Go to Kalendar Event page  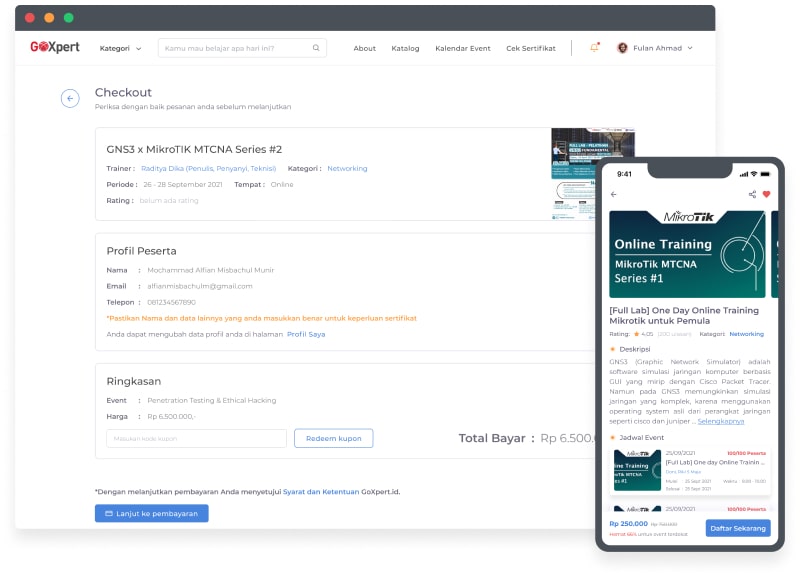pos(462,48)
